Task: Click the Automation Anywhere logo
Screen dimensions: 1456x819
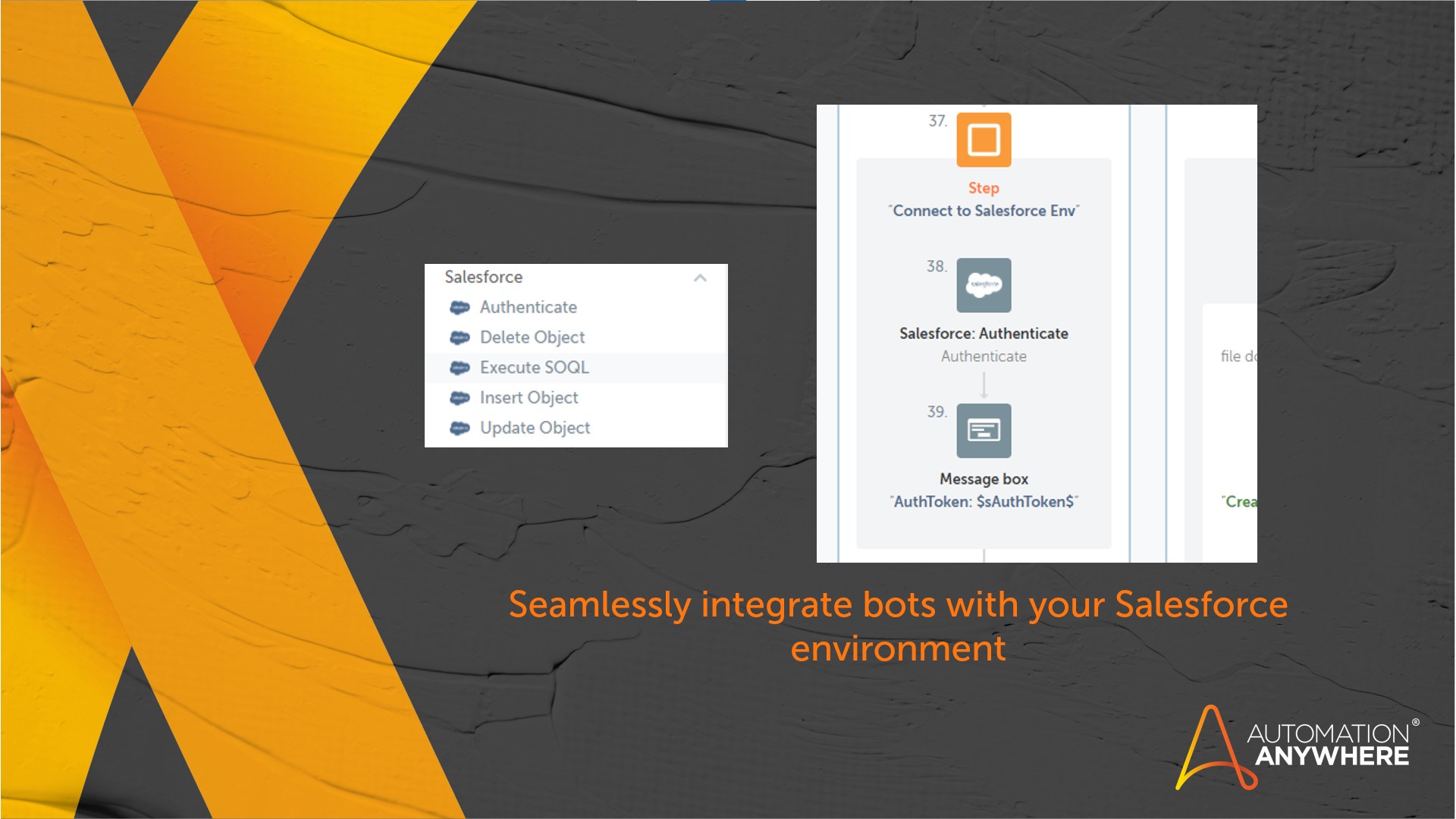Action: click(x=1295, y=748)
